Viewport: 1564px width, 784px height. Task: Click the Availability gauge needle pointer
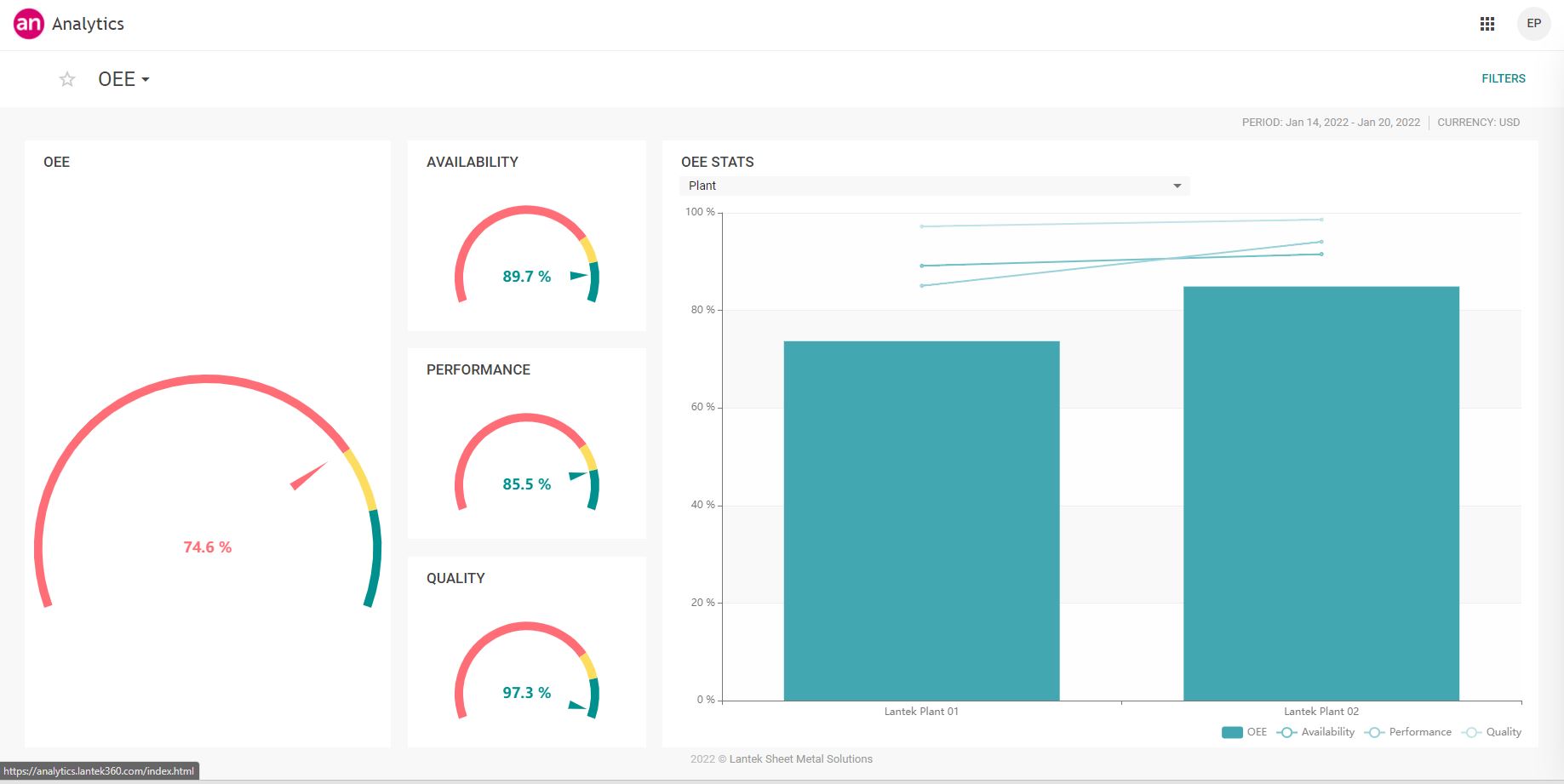(x=578, y=275)
